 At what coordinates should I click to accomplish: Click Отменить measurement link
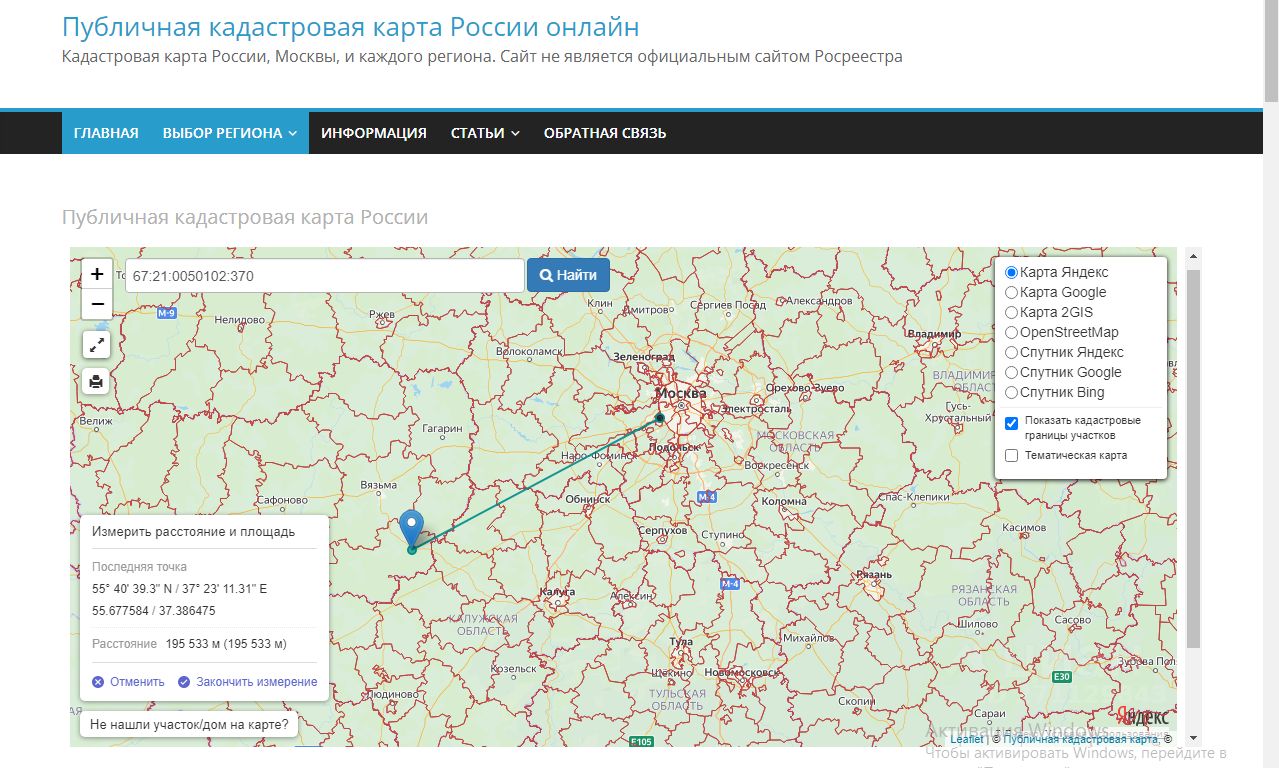click(x=137, y=682)
